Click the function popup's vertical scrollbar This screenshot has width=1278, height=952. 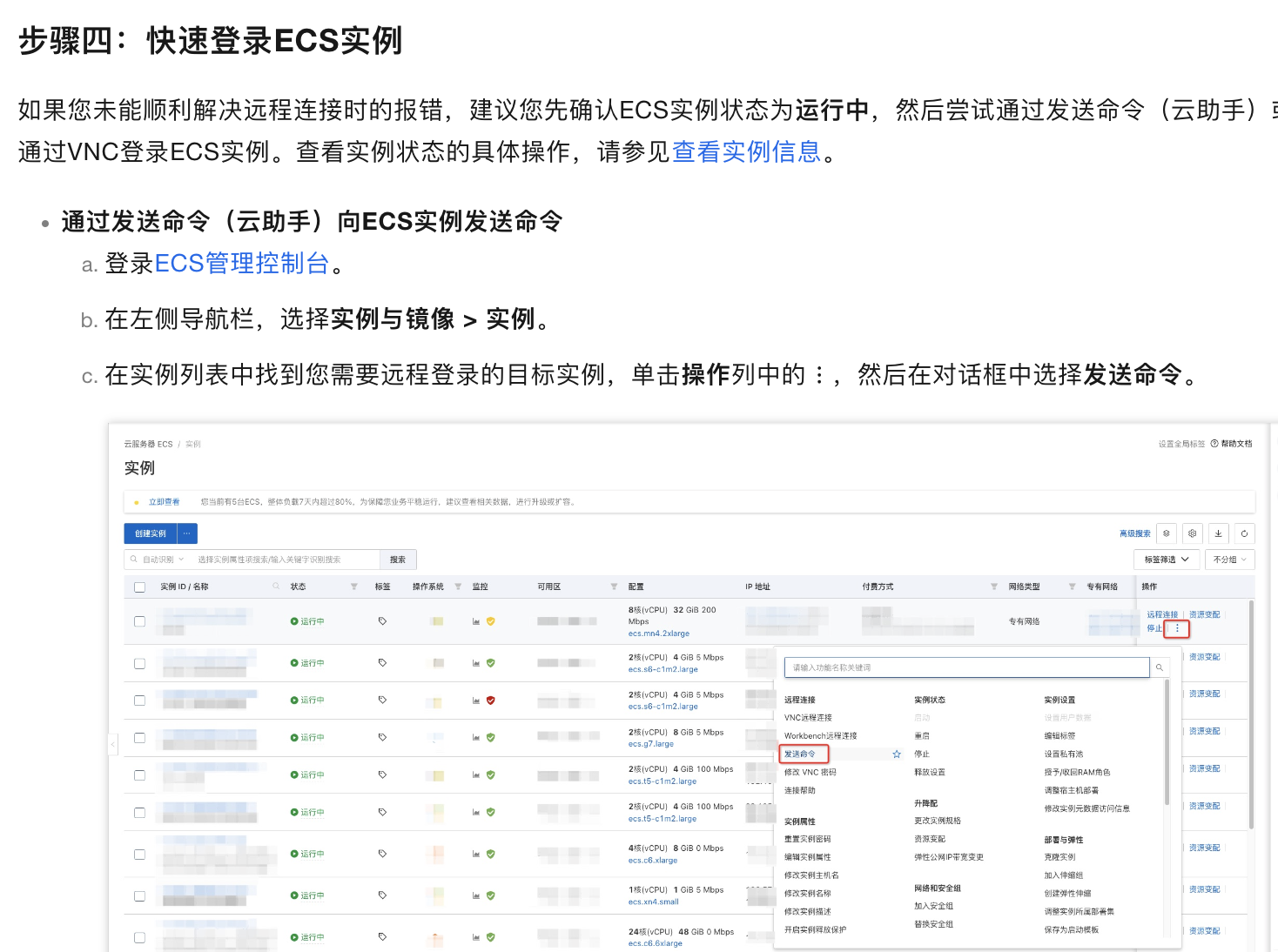pyautogui.click(x=1167, y=741)
